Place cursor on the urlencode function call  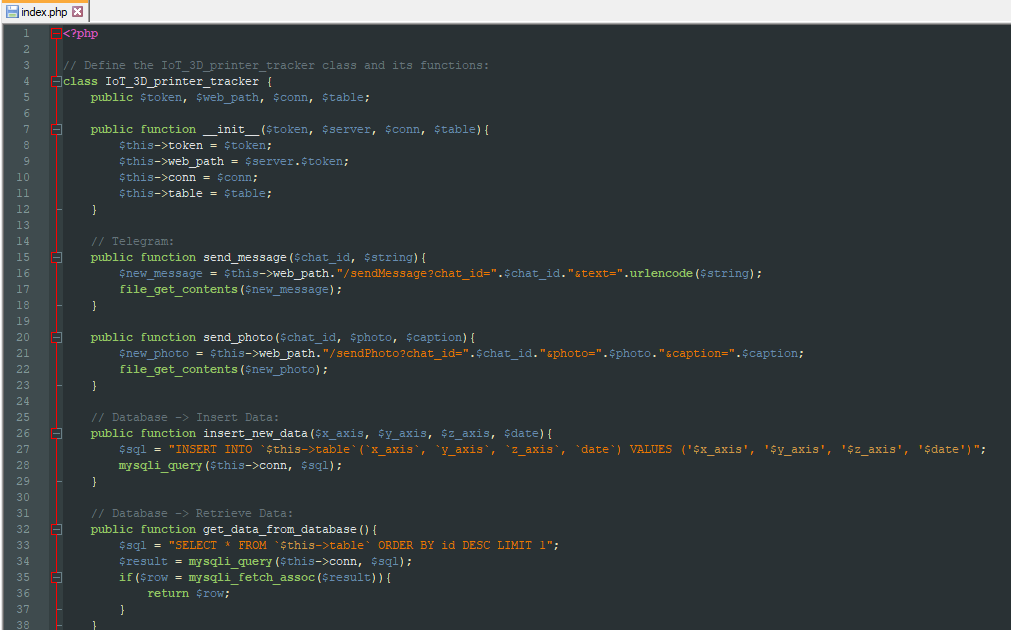[664, 273]
